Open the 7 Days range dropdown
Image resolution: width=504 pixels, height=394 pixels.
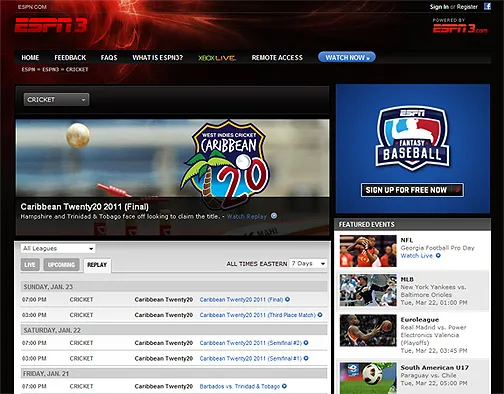point(308,264)
